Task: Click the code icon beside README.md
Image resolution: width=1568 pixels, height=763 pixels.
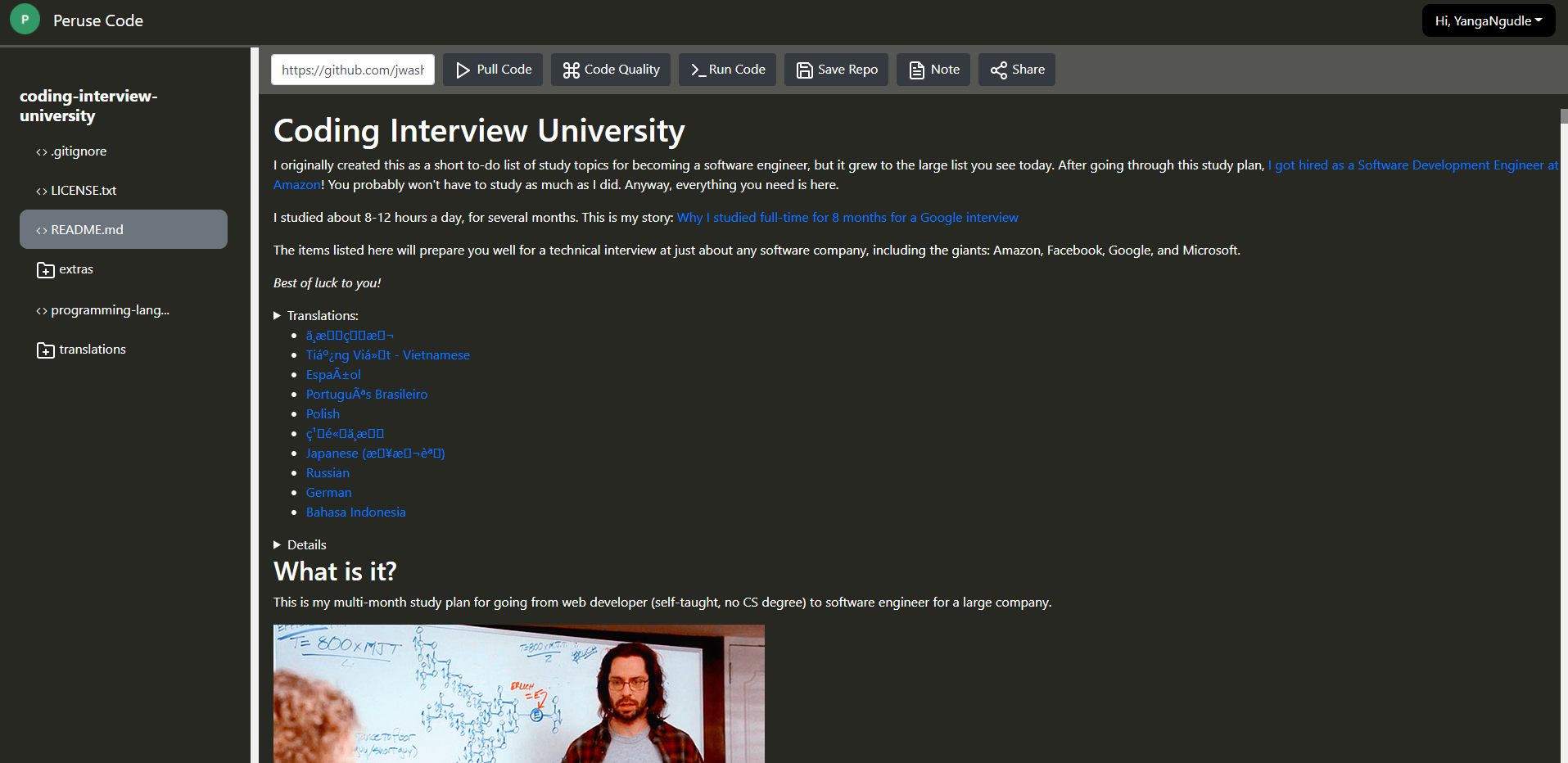Action: (42, 231)
